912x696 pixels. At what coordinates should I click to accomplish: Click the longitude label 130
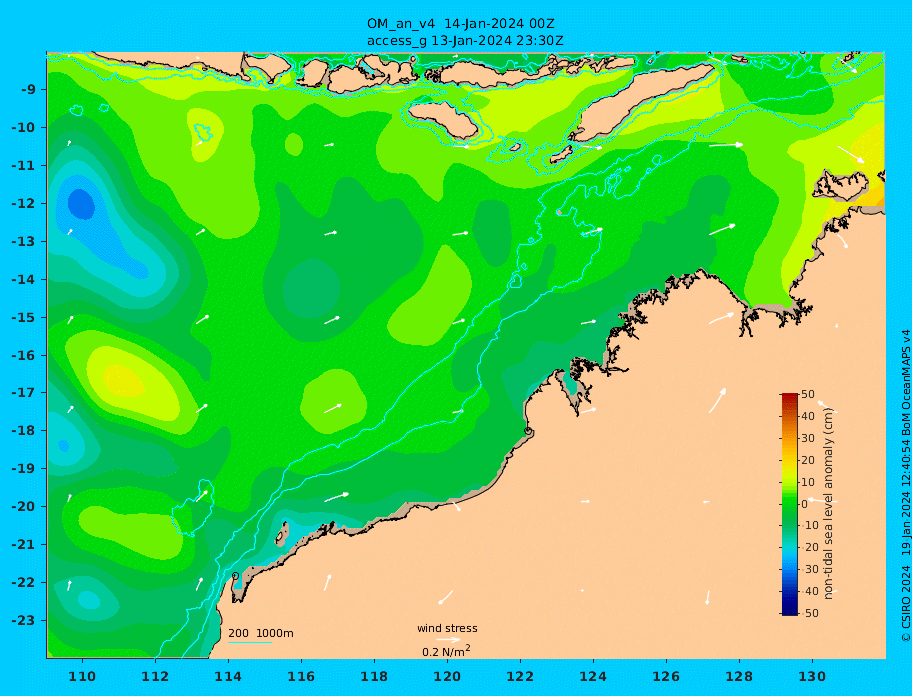(x=812, y=676)
